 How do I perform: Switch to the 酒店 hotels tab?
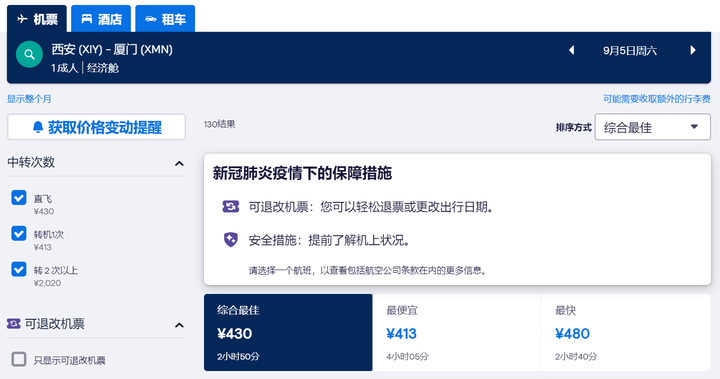point(101,19)
